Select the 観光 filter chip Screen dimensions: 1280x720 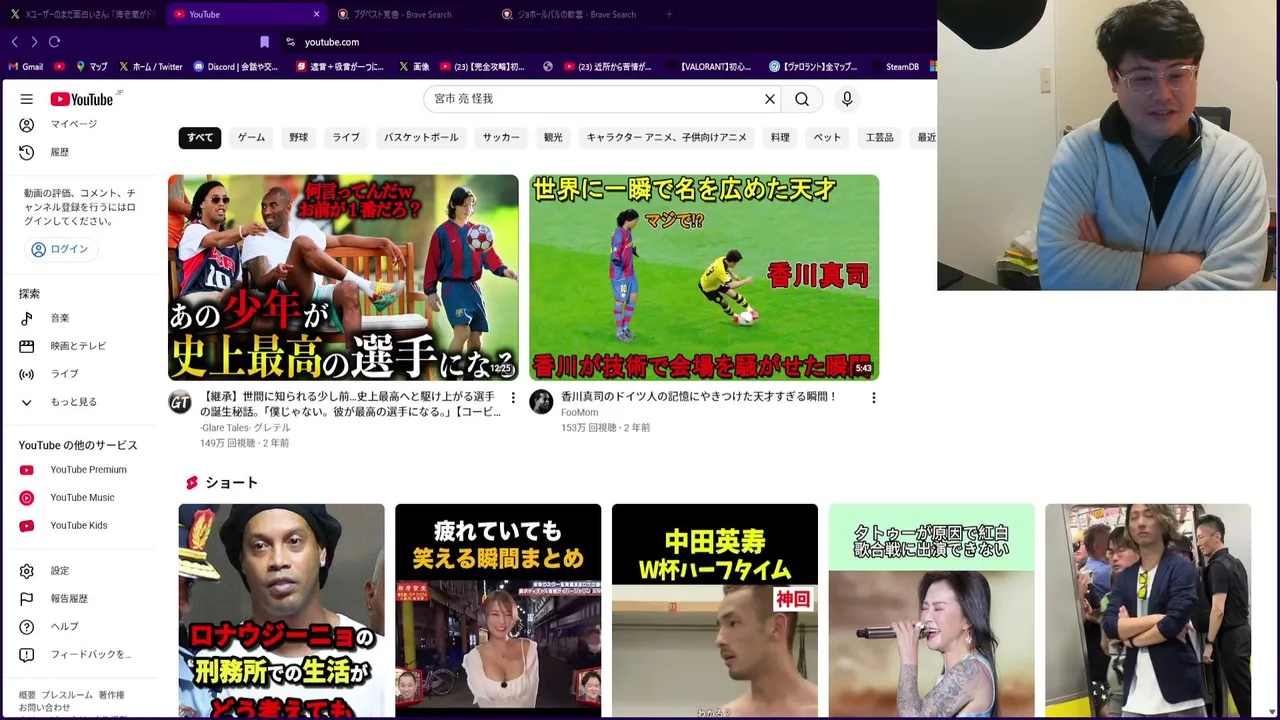(x=553, y=137)
